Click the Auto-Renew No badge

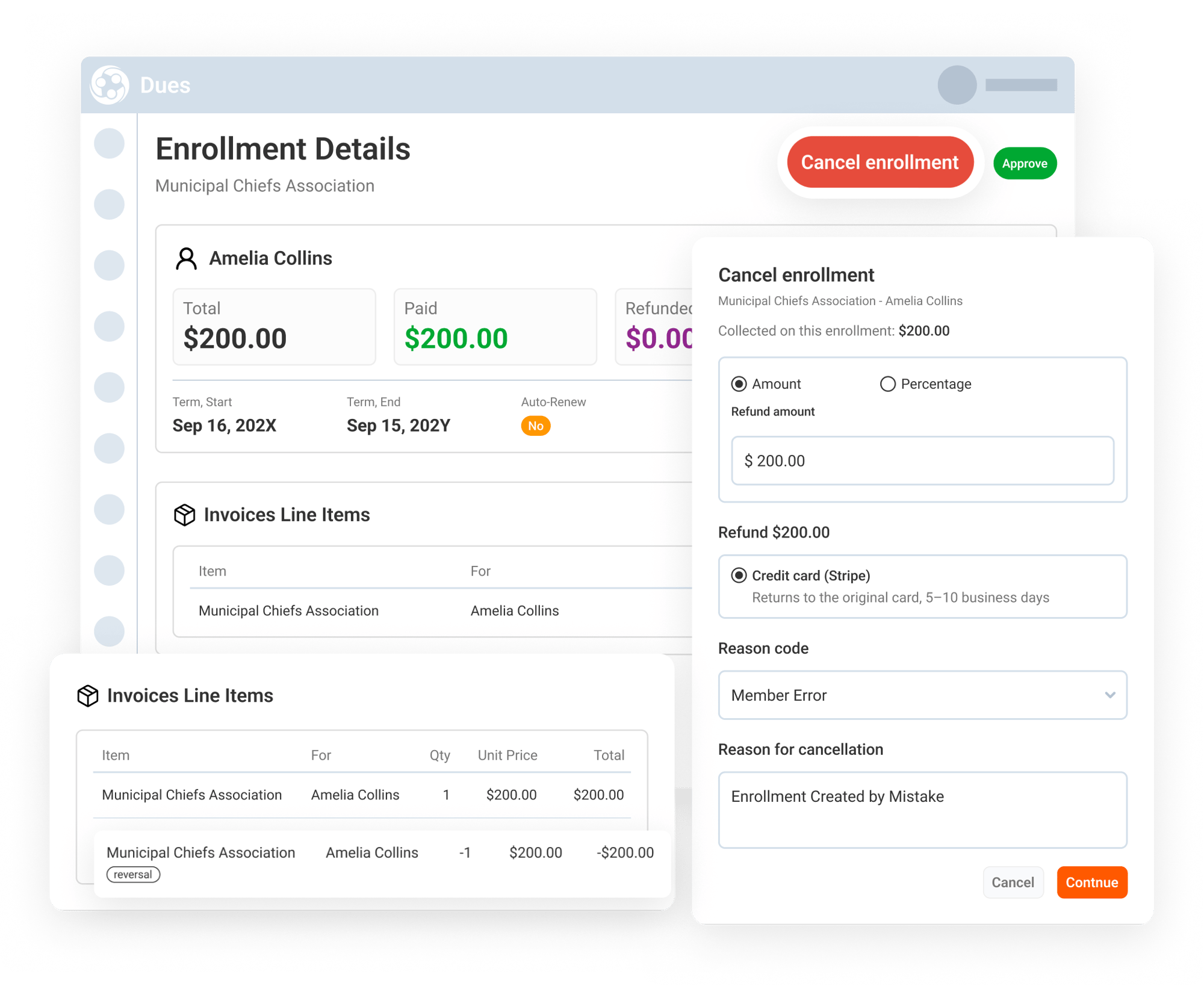535,426
